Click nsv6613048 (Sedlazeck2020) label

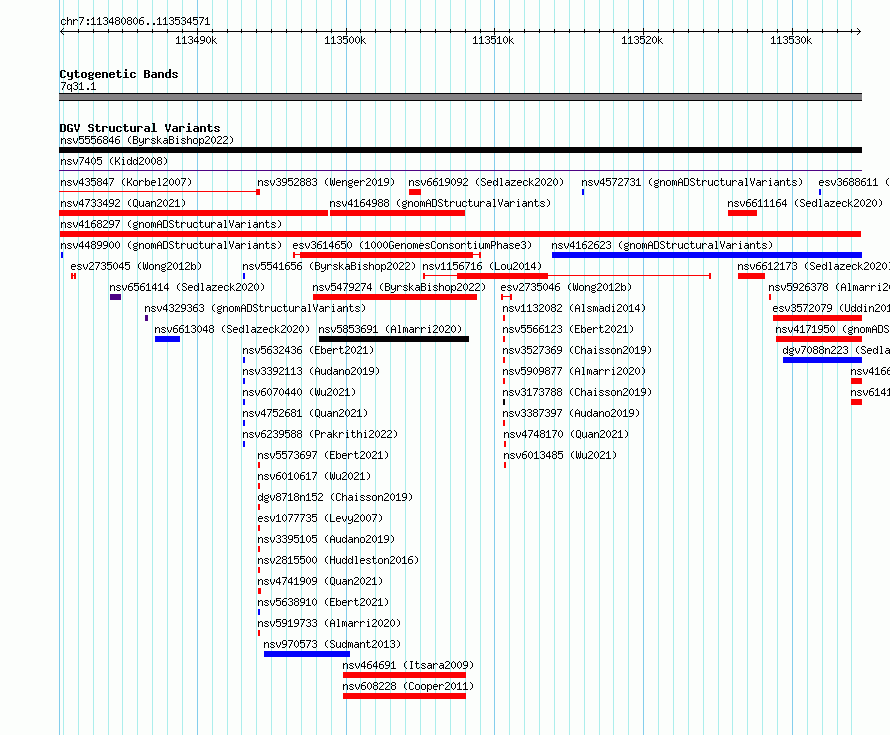[x=232, y=329]
